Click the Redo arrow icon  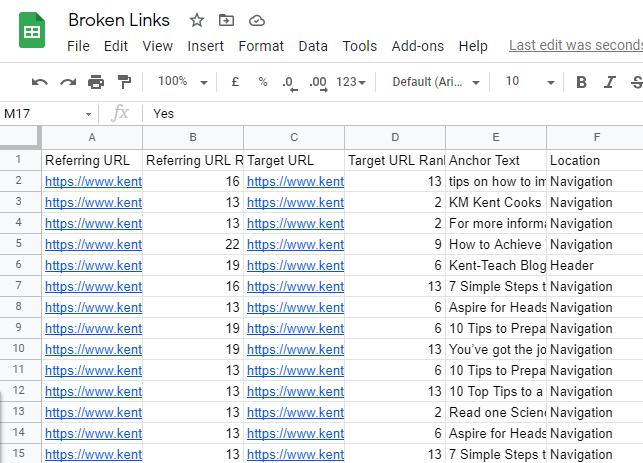(68, 82)
